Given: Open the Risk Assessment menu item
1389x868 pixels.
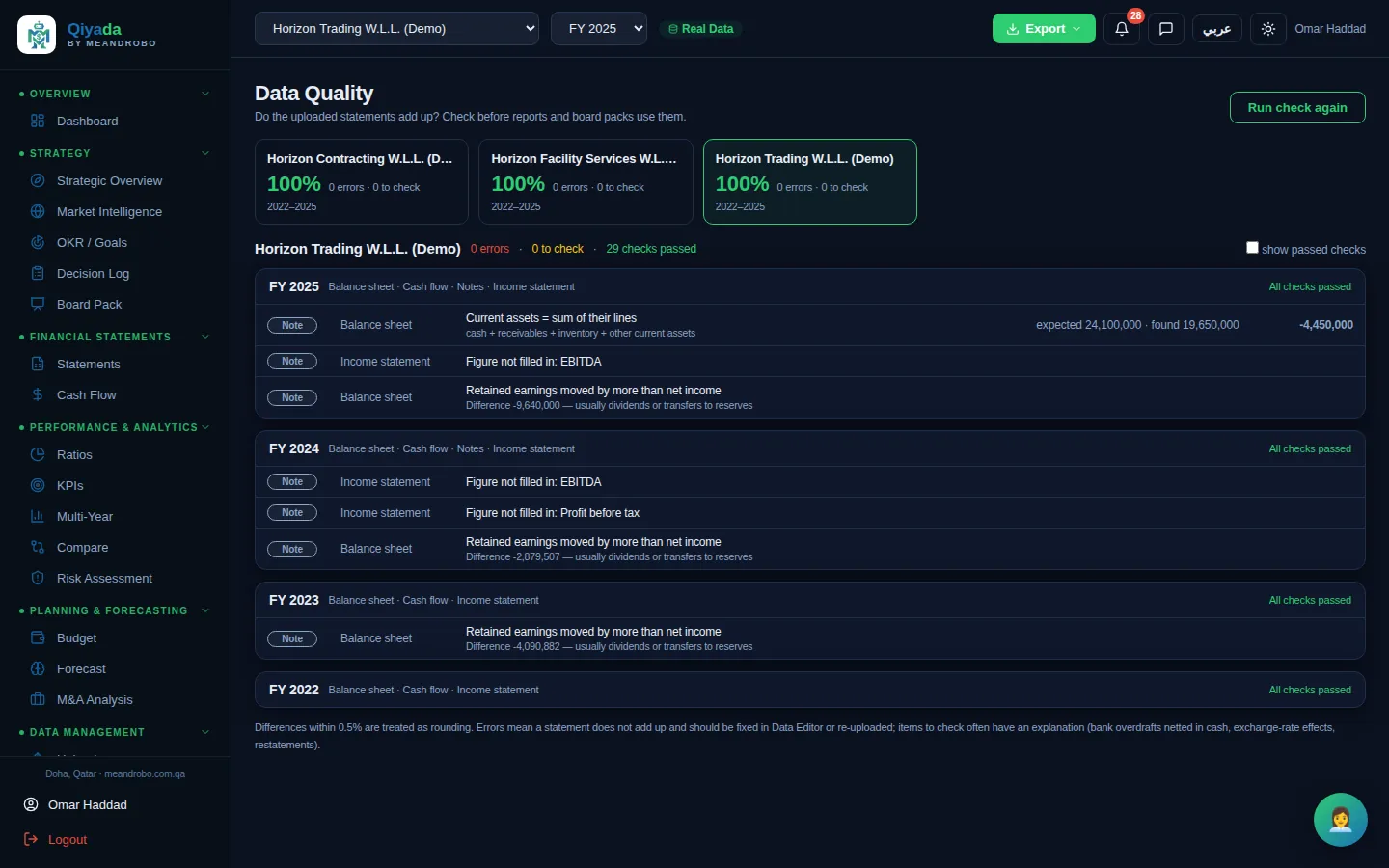Looking at the screenshot, I should [115, 579].
